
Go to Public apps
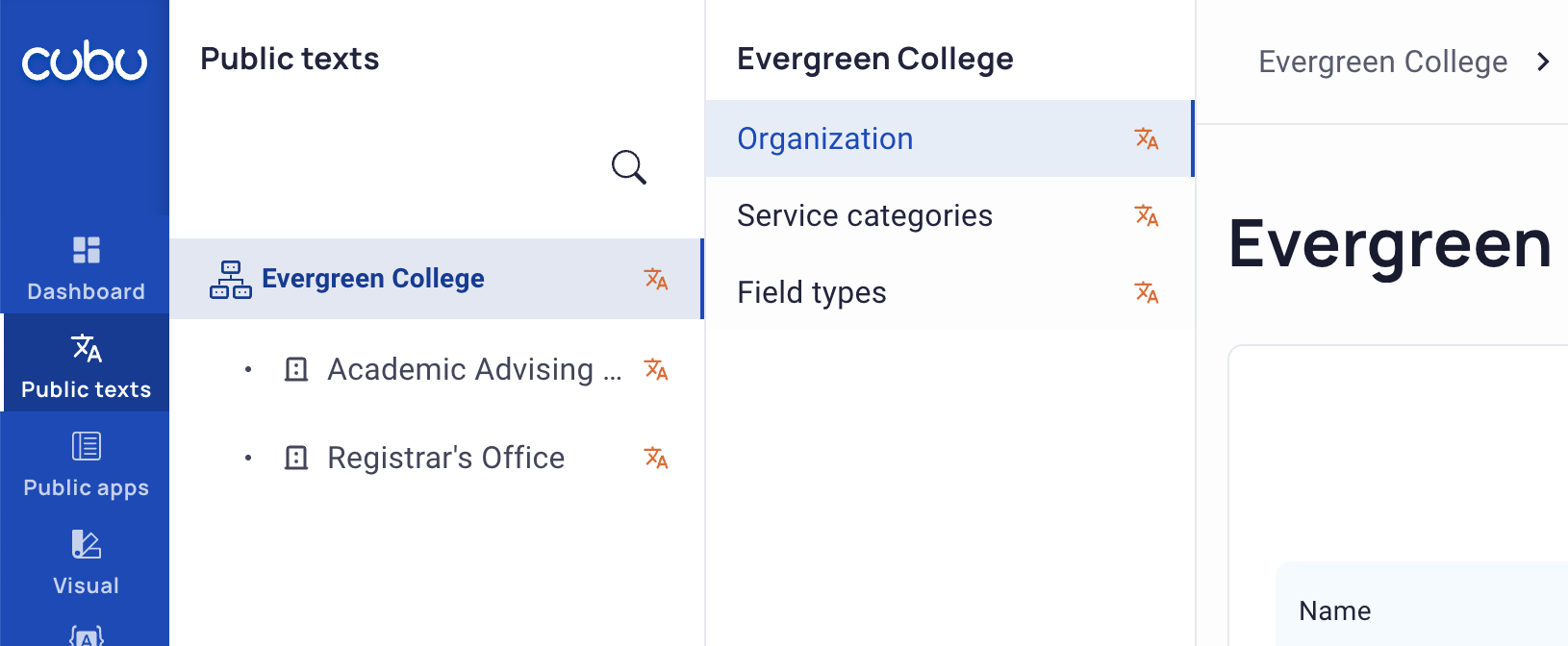86,464
